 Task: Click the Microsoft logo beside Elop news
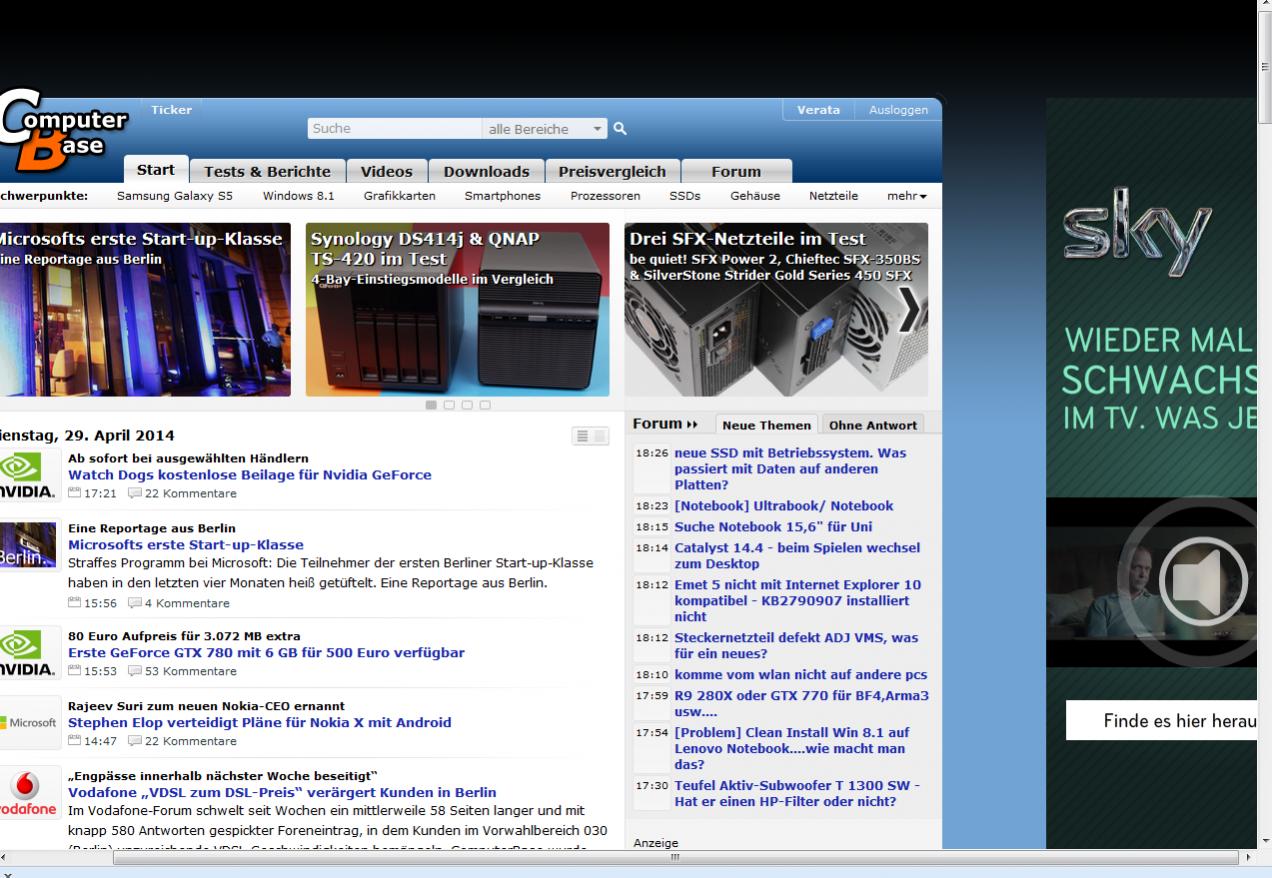tap(30, 722)
